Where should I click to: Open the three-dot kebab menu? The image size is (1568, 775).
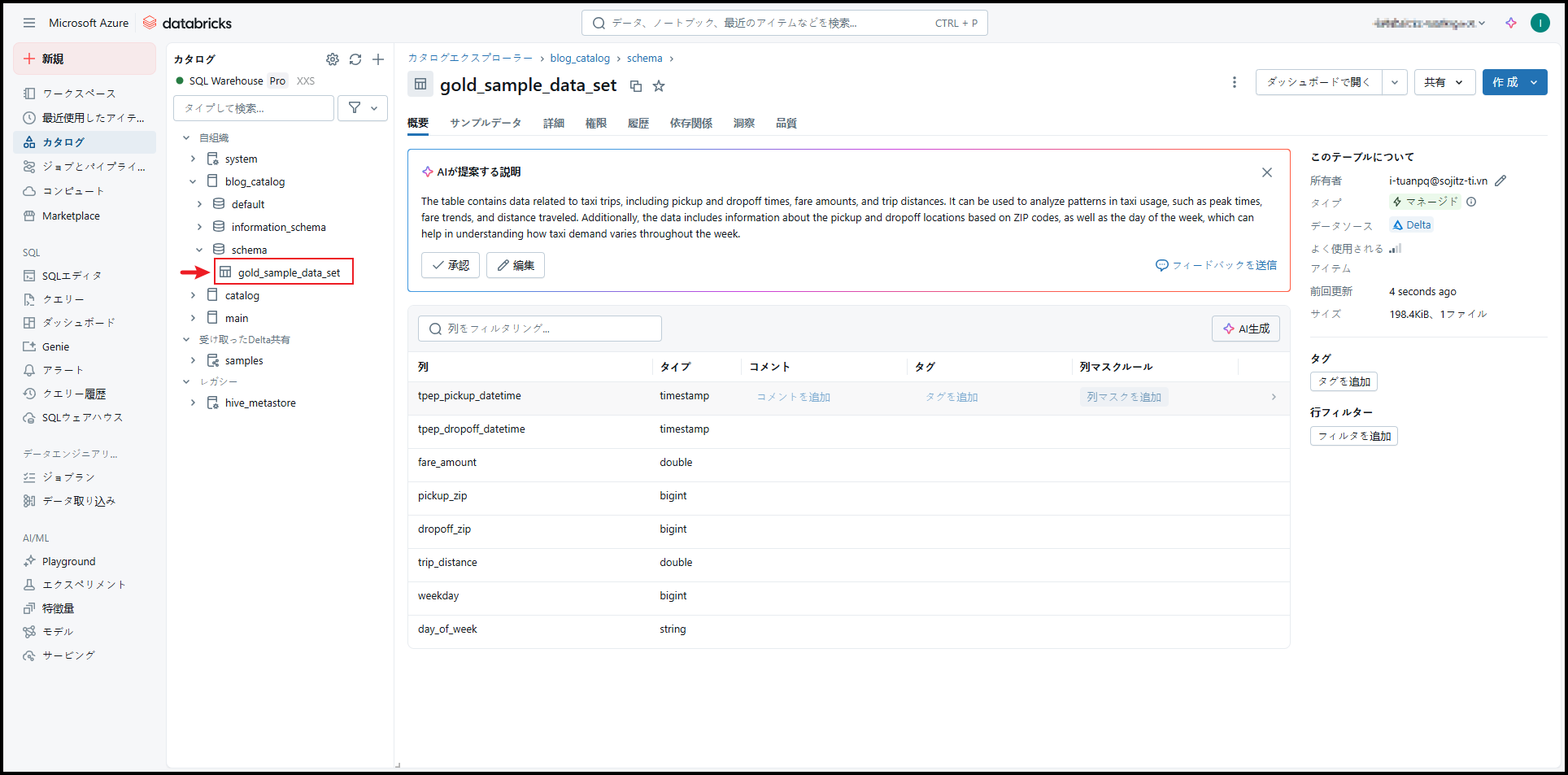coord(1234,82)
